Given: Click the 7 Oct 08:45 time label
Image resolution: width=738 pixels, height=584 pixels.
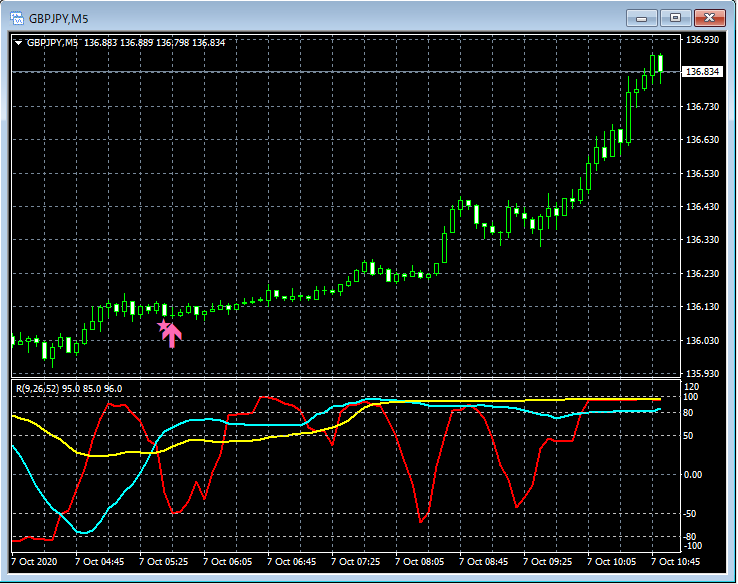Looking at the screenshot, I should [x=483, y=562].
